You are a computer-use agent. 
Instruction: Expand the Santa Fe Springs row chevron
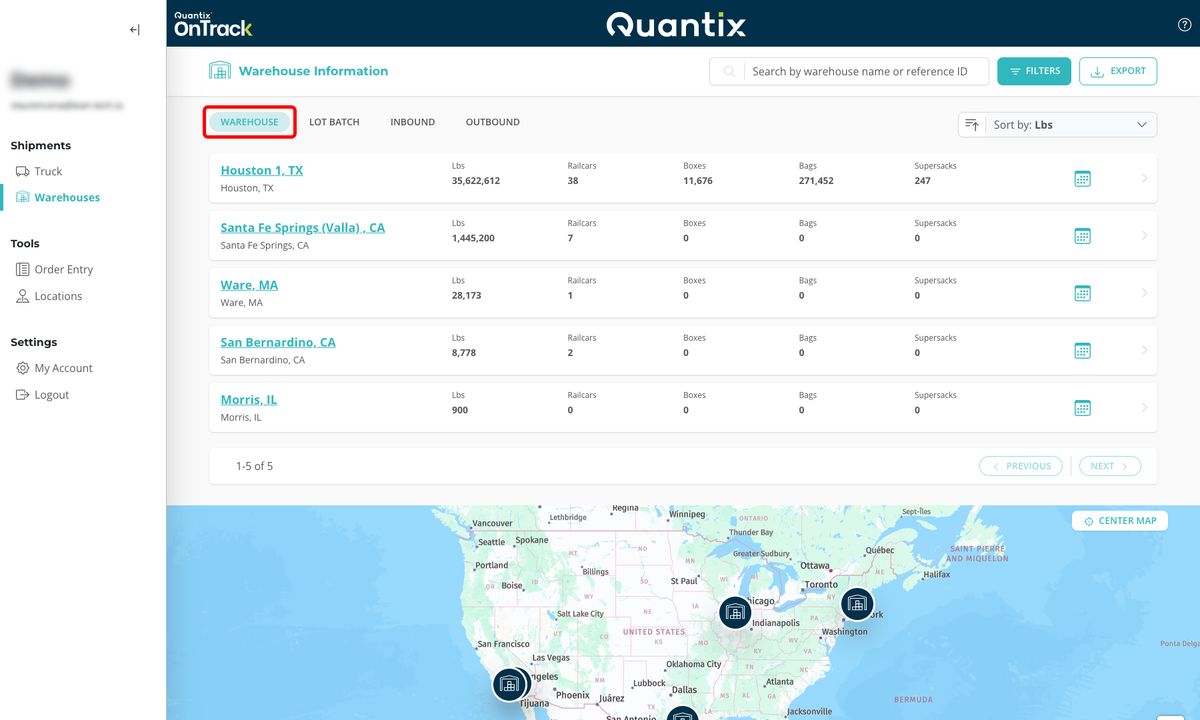[x=1144, y=236]
